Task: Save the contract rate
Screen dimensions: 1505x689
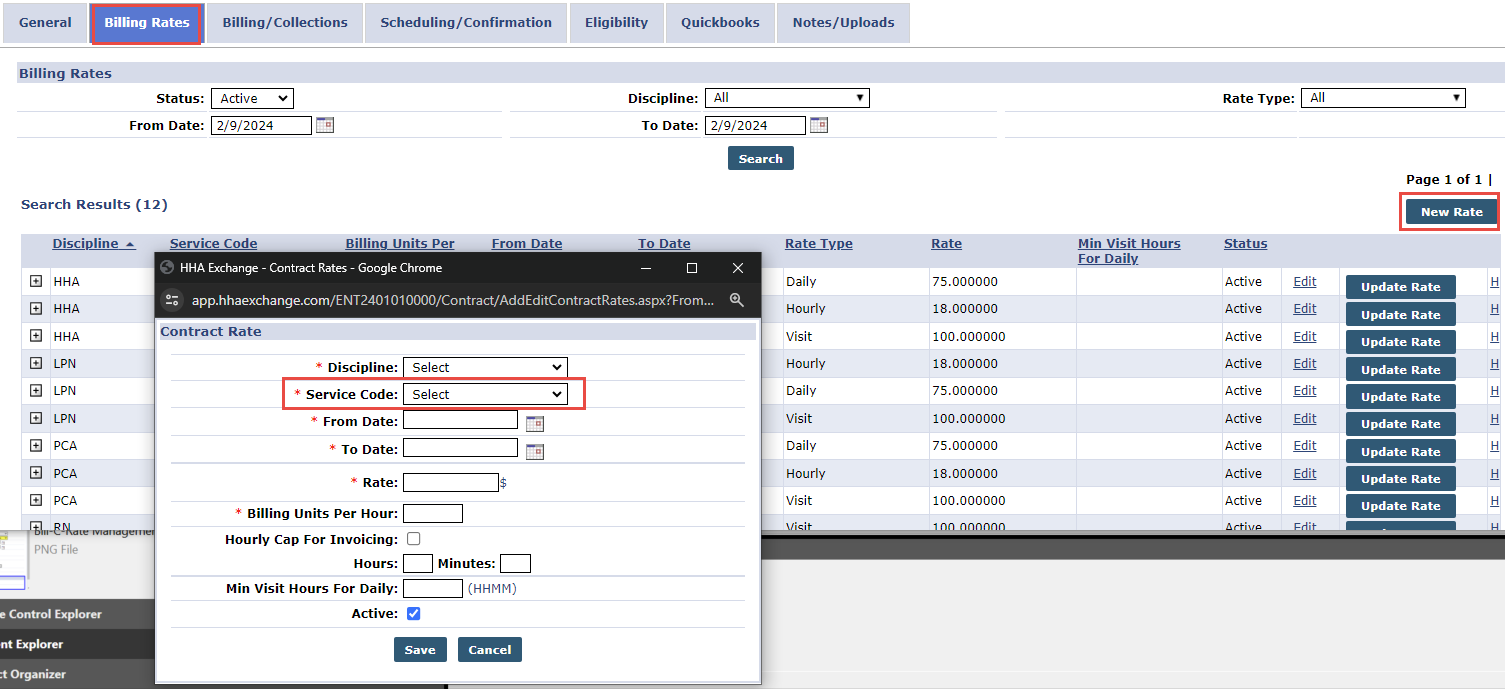Action: tap(420, 650)
